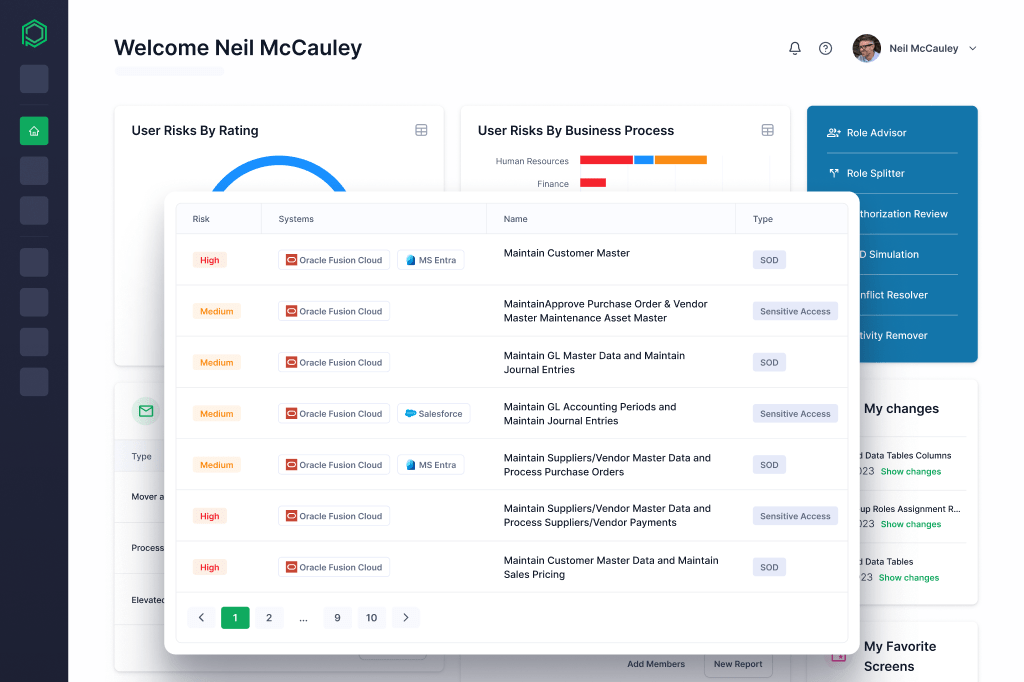Open Role Advisor from the quick menu
The height and width of the screenshot is (682, 1024).
pyautogui.click(x=876, y=133)
